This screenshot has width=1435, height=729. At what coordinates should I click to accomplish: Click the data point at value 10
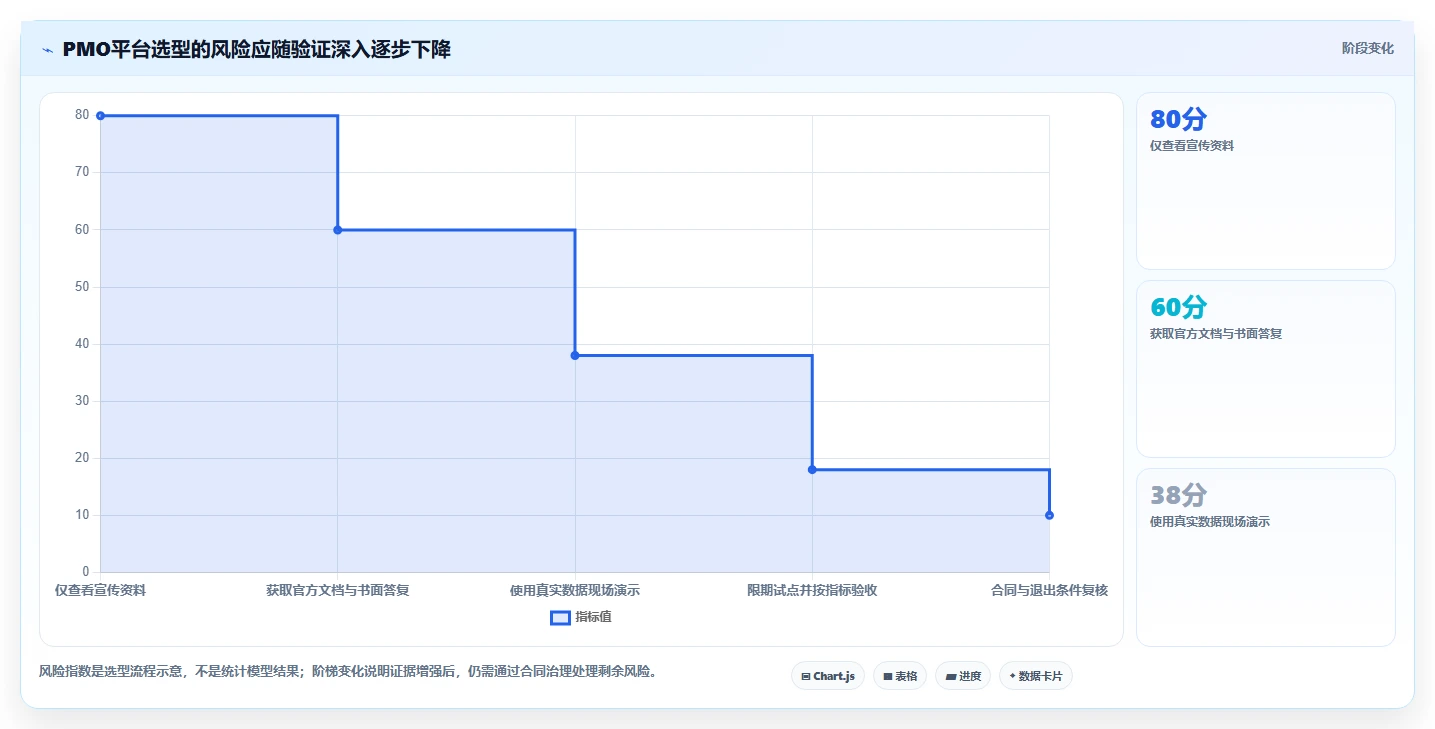(1049, 515)
